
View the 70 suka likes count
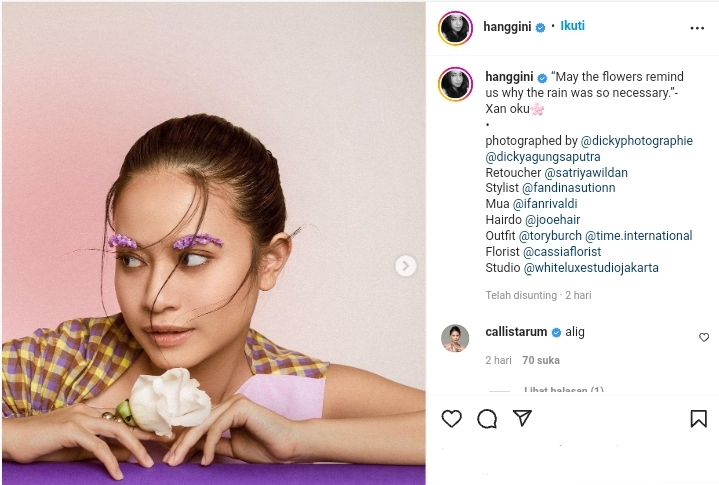pos(541,360)
